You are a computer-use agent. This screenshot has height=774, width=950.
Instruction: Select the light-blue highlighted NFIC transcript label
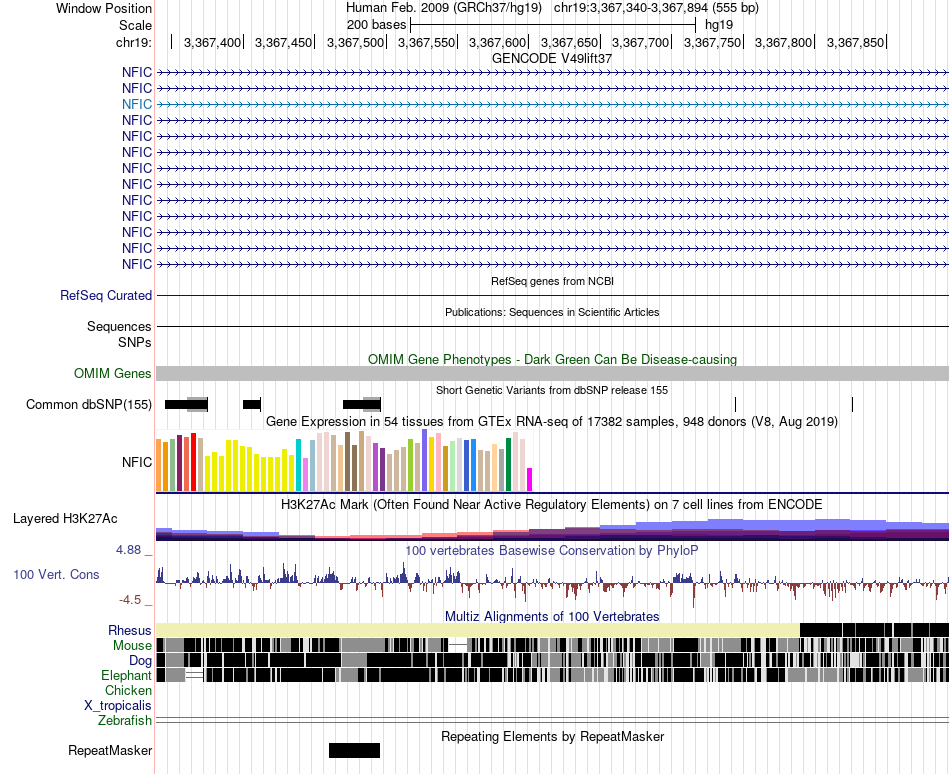click(x=137, y=104)
